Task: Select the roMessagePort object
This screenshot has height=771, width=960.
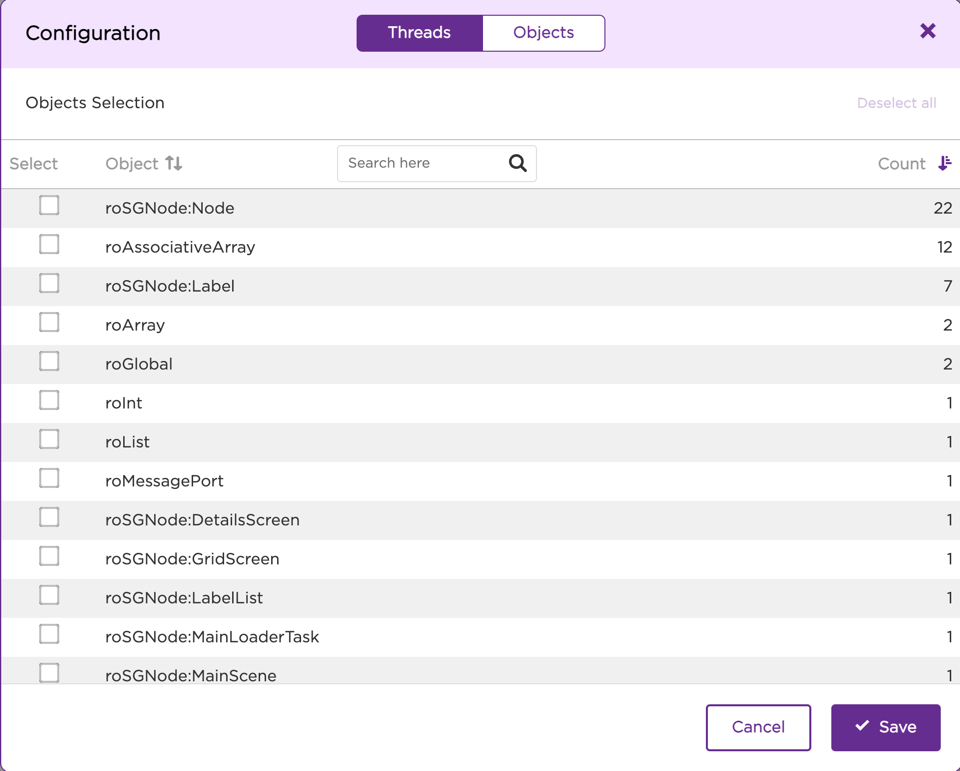Action: pos(49,478)
